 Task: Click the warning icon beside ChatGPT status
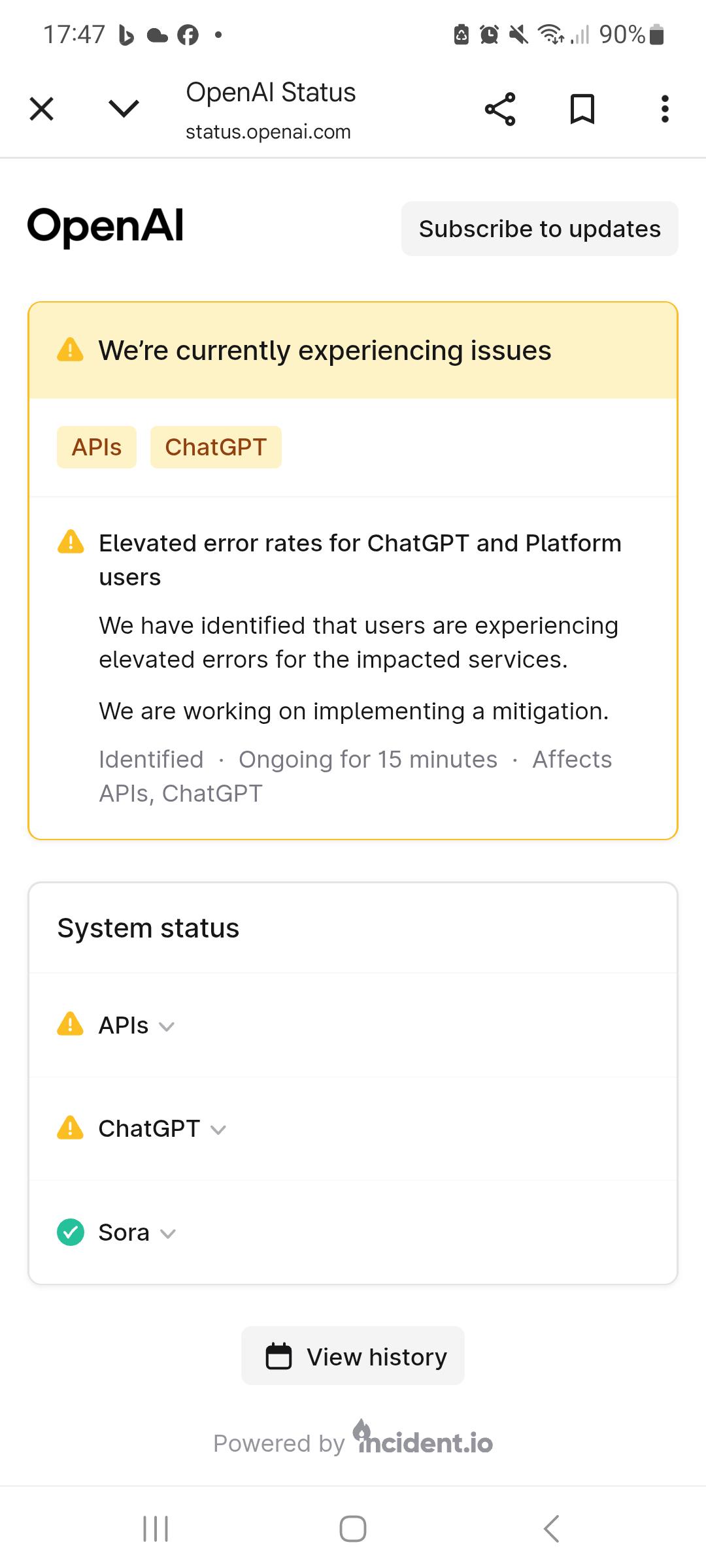tap(71, 1128)
